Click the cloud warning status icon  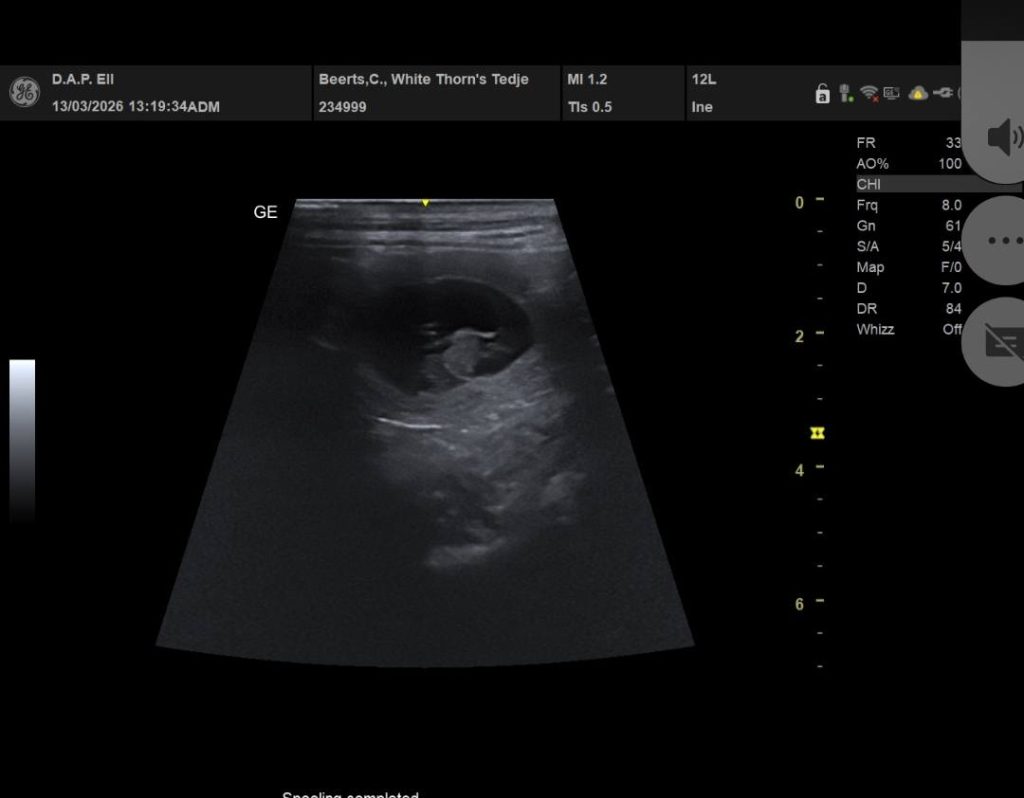tap(917, 93)
